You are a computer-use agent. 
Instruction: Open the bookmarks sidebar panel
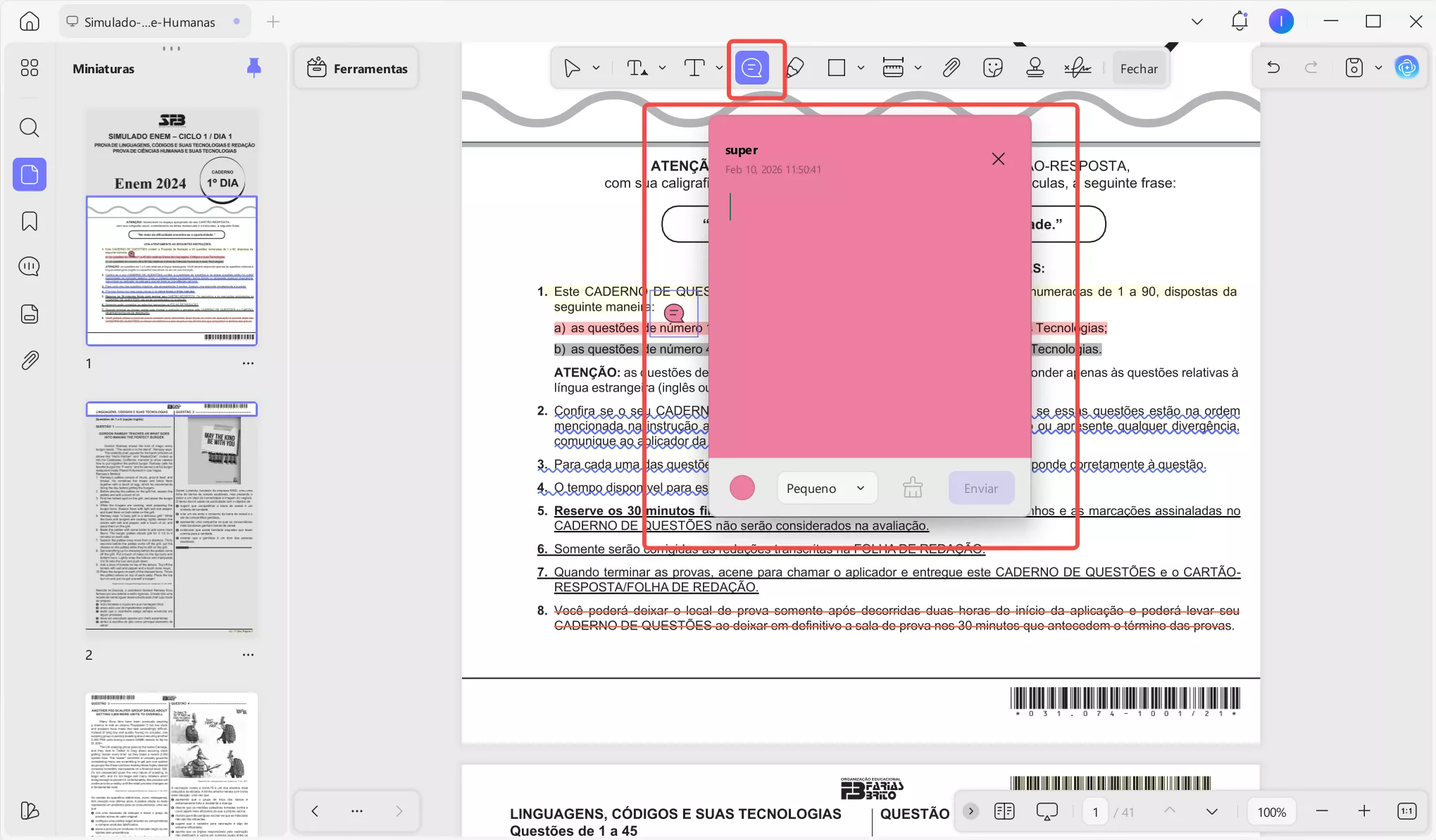tap(30, 221)
